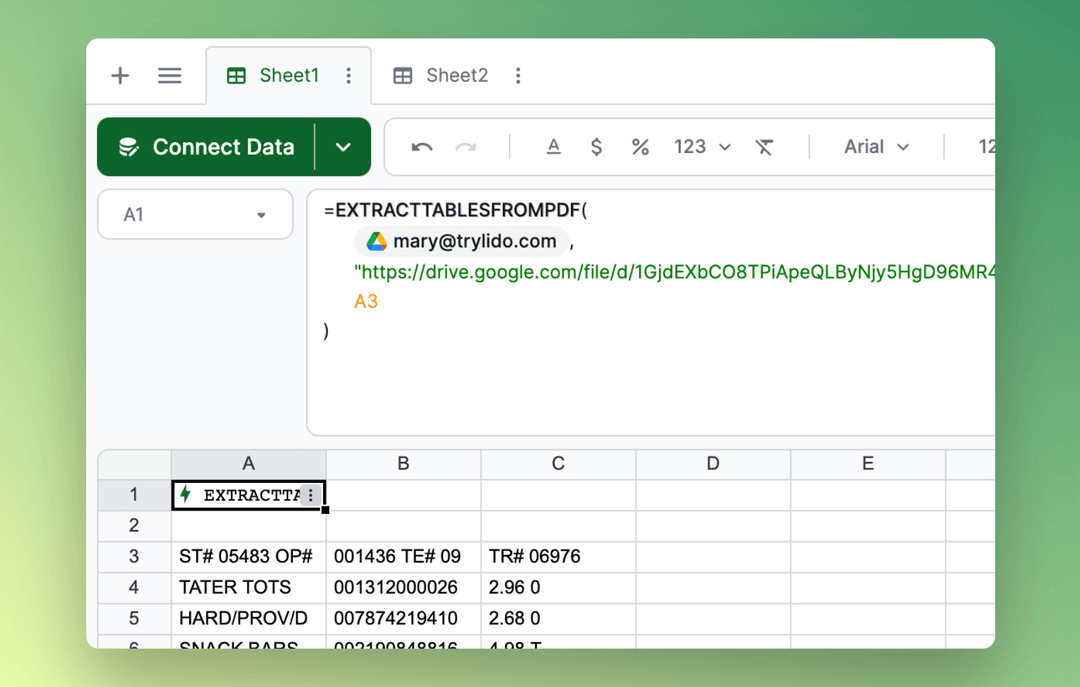Select row 3 header
Viewport: 1080px width, 687px height.
[134, 557]
